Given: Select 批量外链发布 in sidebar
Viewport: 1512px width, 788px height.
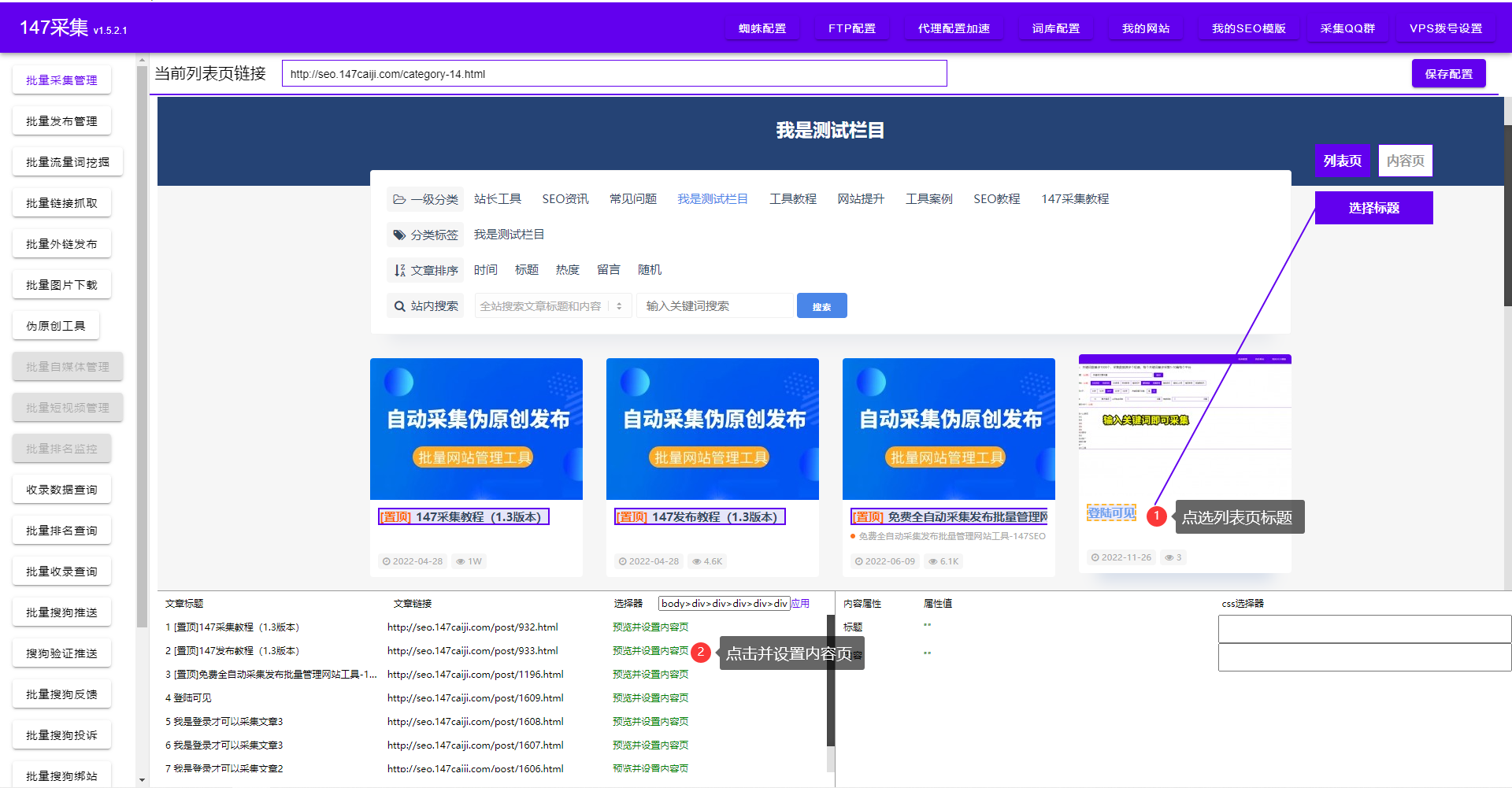Looking at the screenshot, I should [x=61, y=244].
